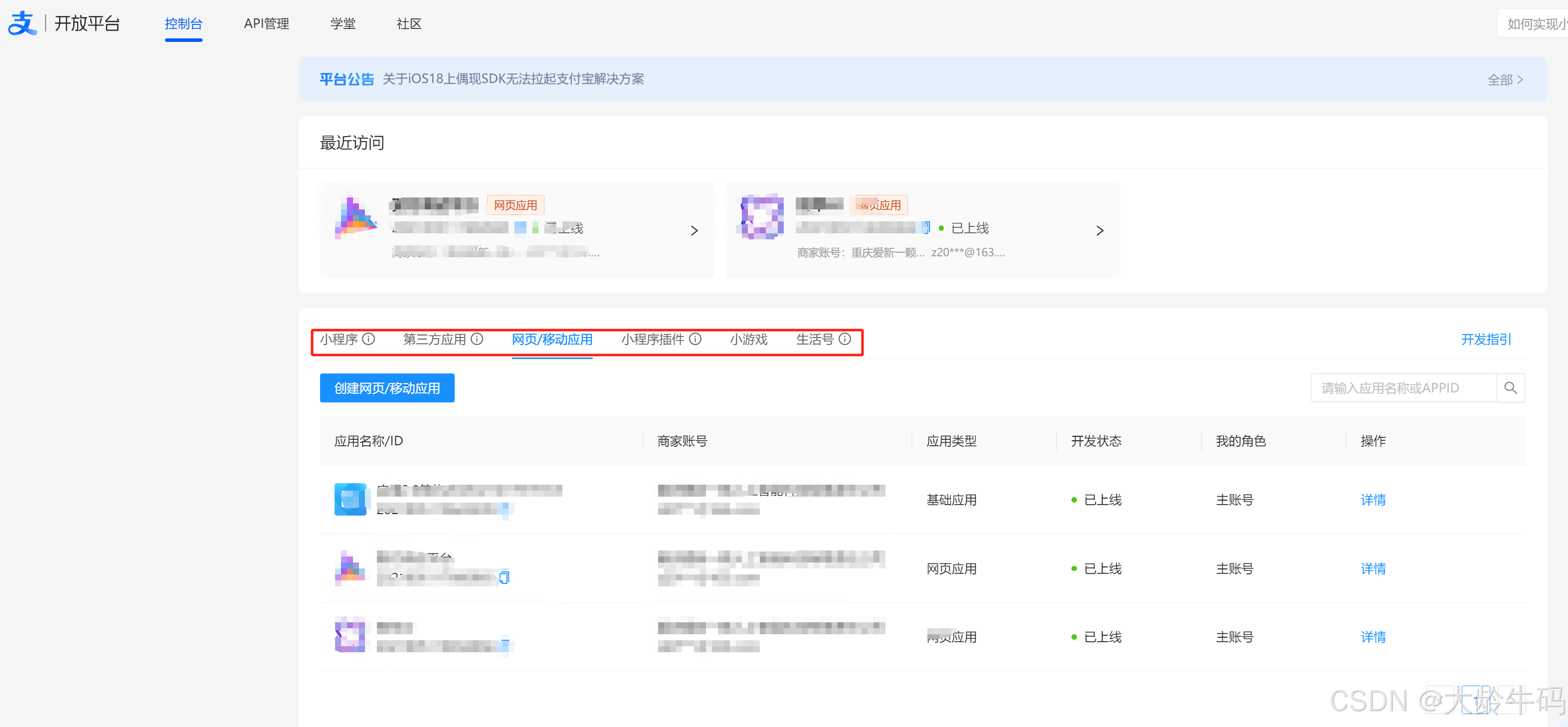Click the 网页应用 tag on first recent card
The width and height of the screenshot is (1568, 727).
515,205
